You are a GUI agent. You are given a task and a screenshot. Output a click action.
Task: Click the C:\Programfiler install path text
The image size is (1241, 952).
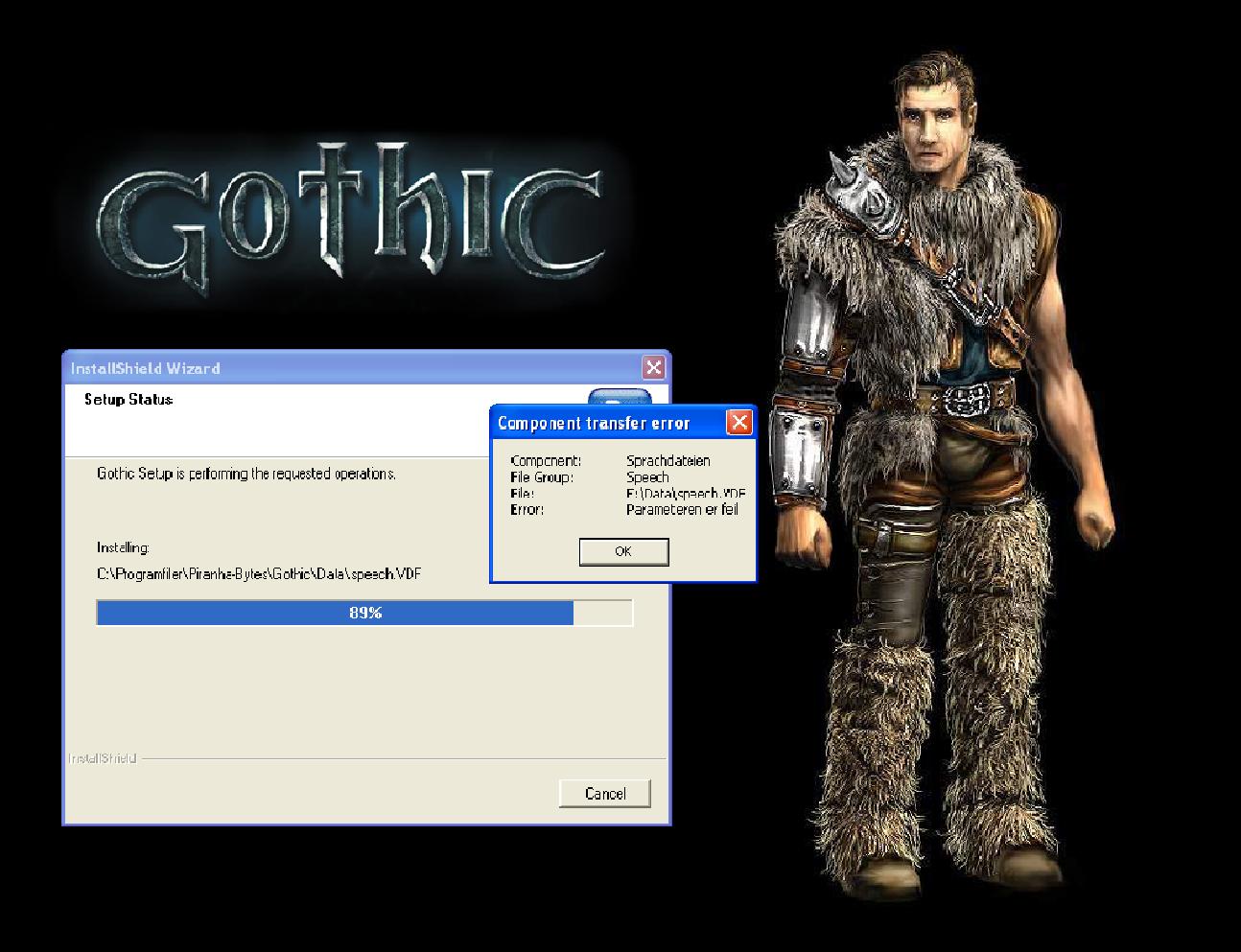(x=259, y=574)
